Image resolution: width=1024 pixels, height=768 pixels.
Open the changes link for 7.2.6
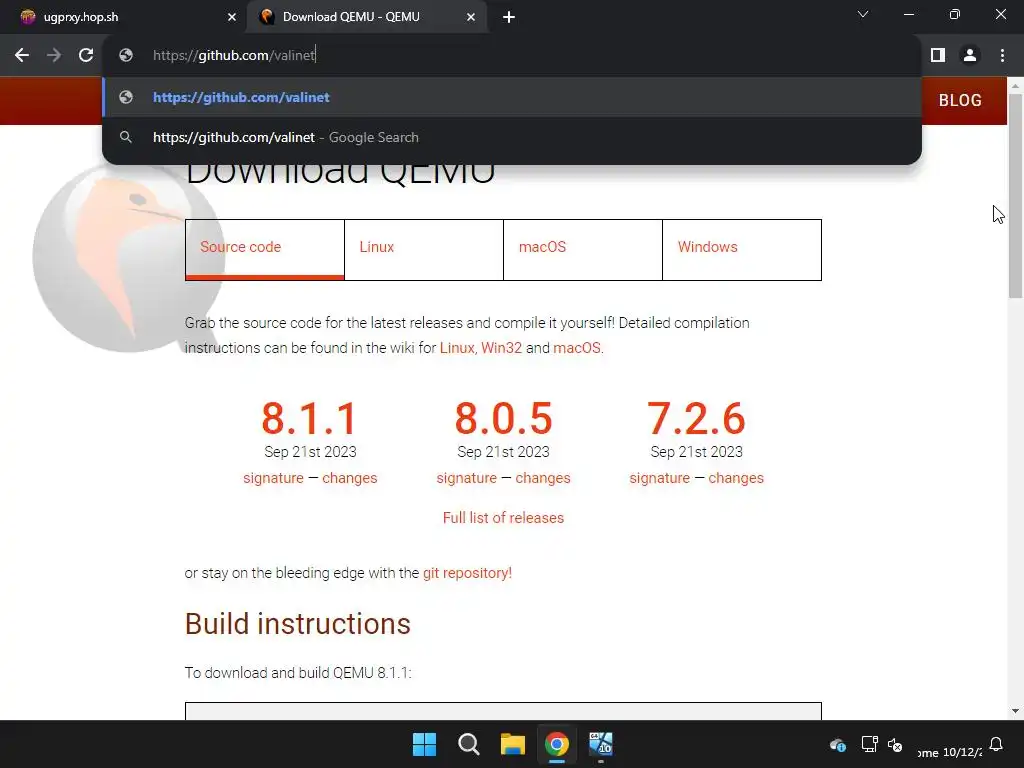(x=736, y=478)
